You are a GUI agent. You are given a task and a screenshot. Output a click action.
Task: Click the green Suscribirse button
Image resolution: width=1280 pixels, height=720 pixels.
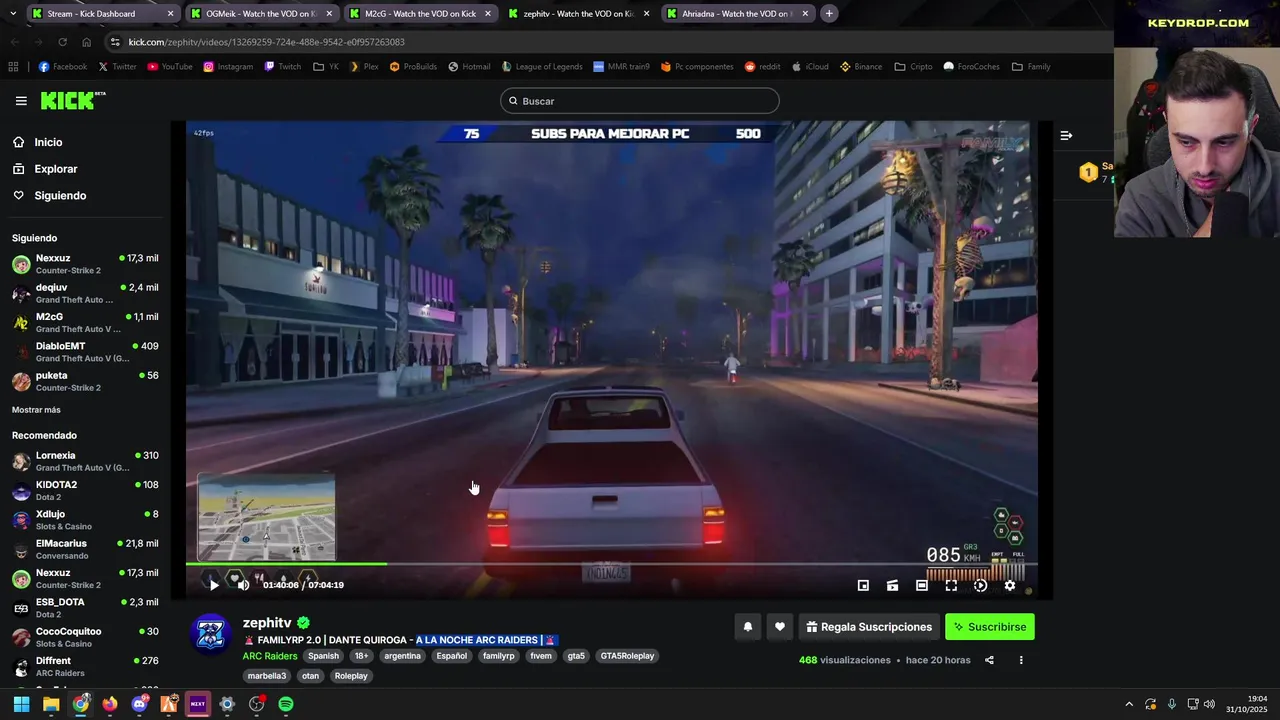(990, 627)
